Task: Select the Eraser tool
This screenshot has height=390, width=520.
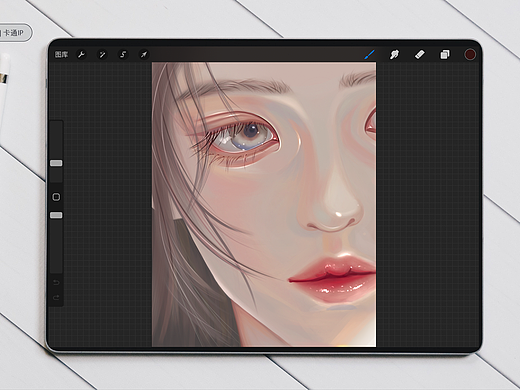Action: point(420,54)
